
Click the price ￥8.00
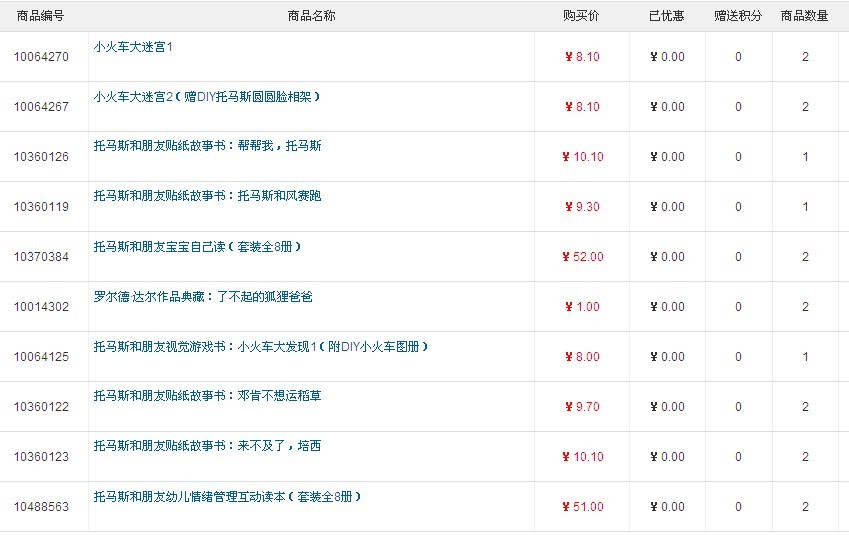pyautogui.click(x=583, y=357)
